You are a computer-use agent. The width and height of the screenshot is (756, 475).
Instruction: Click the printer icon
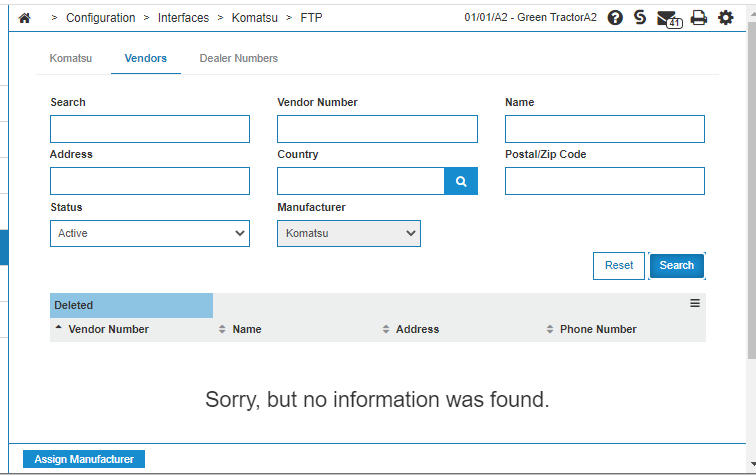[x=699, y=18]
